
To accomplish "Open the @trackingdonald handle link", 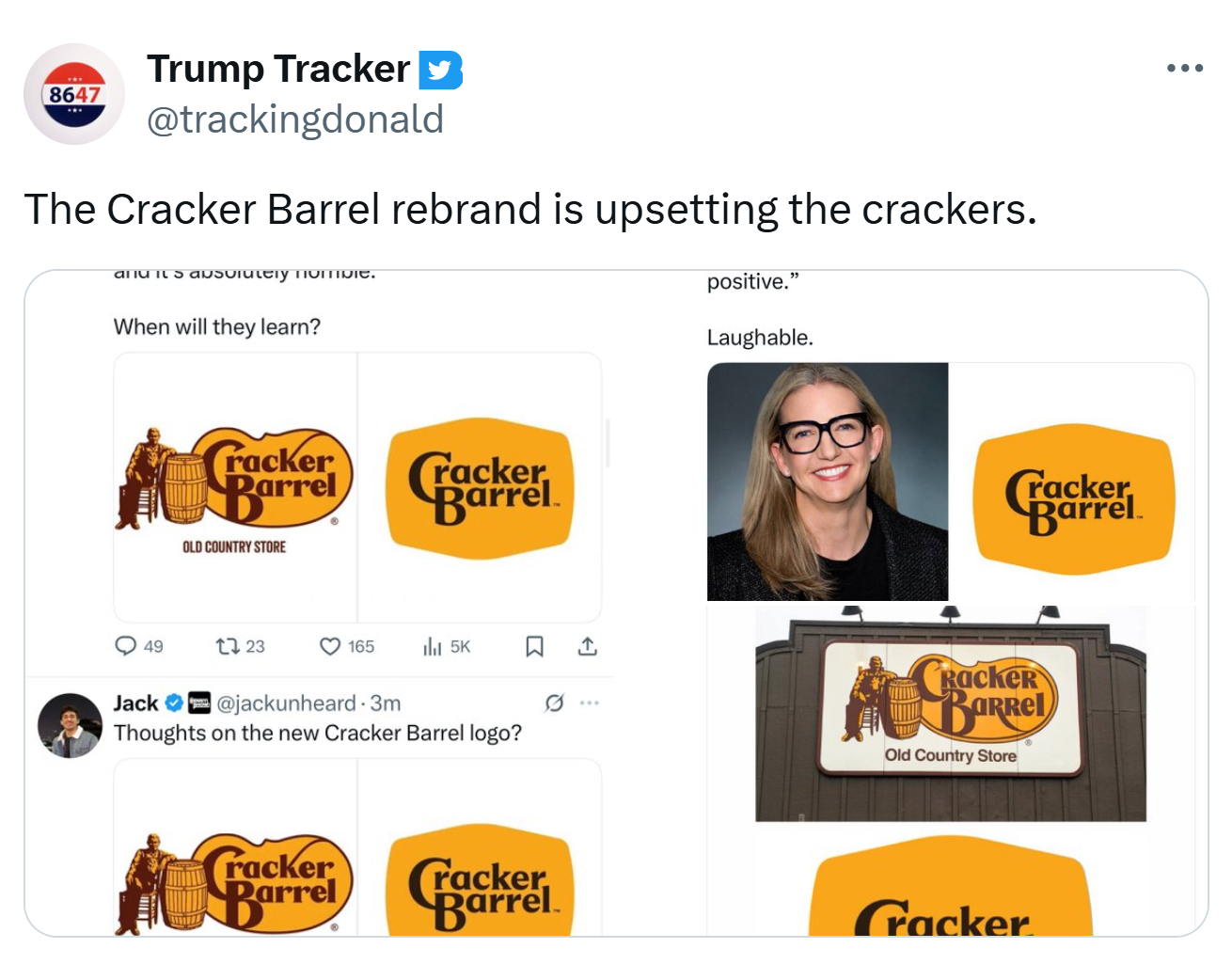I will click(x=295, y=119).
